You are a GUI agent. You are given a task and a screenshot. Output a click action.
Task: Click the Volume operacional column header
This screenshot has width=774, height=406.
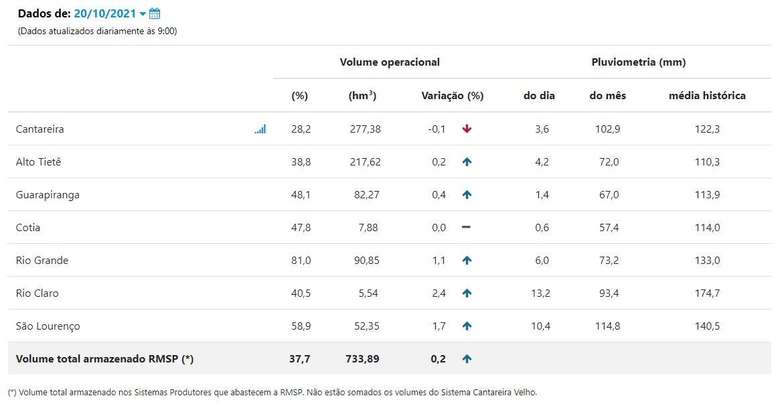tap(389, 62)
